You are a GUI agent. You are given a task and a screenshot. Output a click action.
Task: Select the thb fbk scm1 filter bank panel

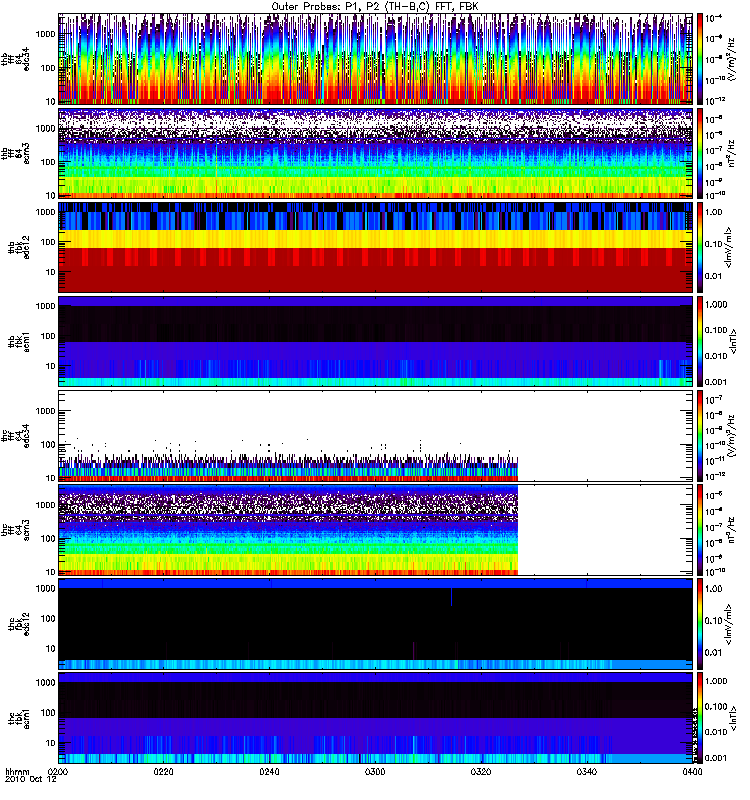coord(376,341)
